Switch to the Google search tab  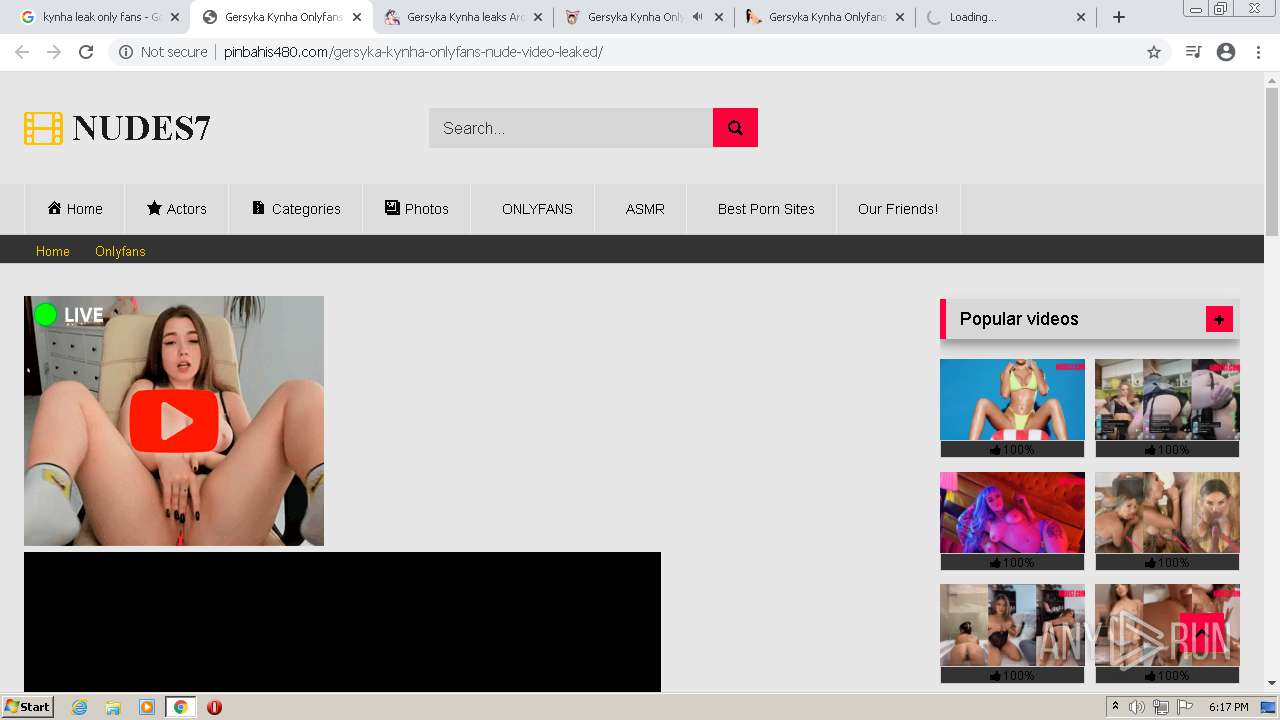click(98, 17)
